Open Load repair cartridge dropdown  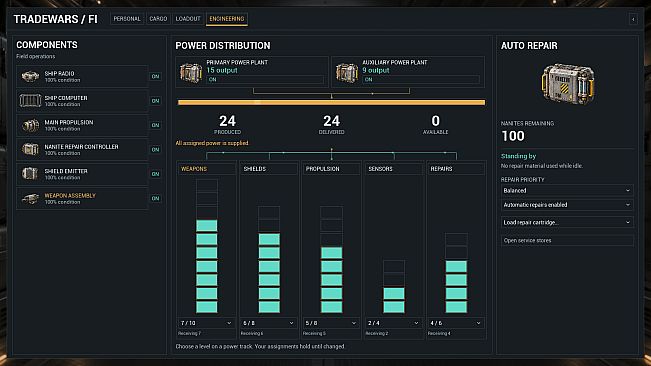point(567,222)
